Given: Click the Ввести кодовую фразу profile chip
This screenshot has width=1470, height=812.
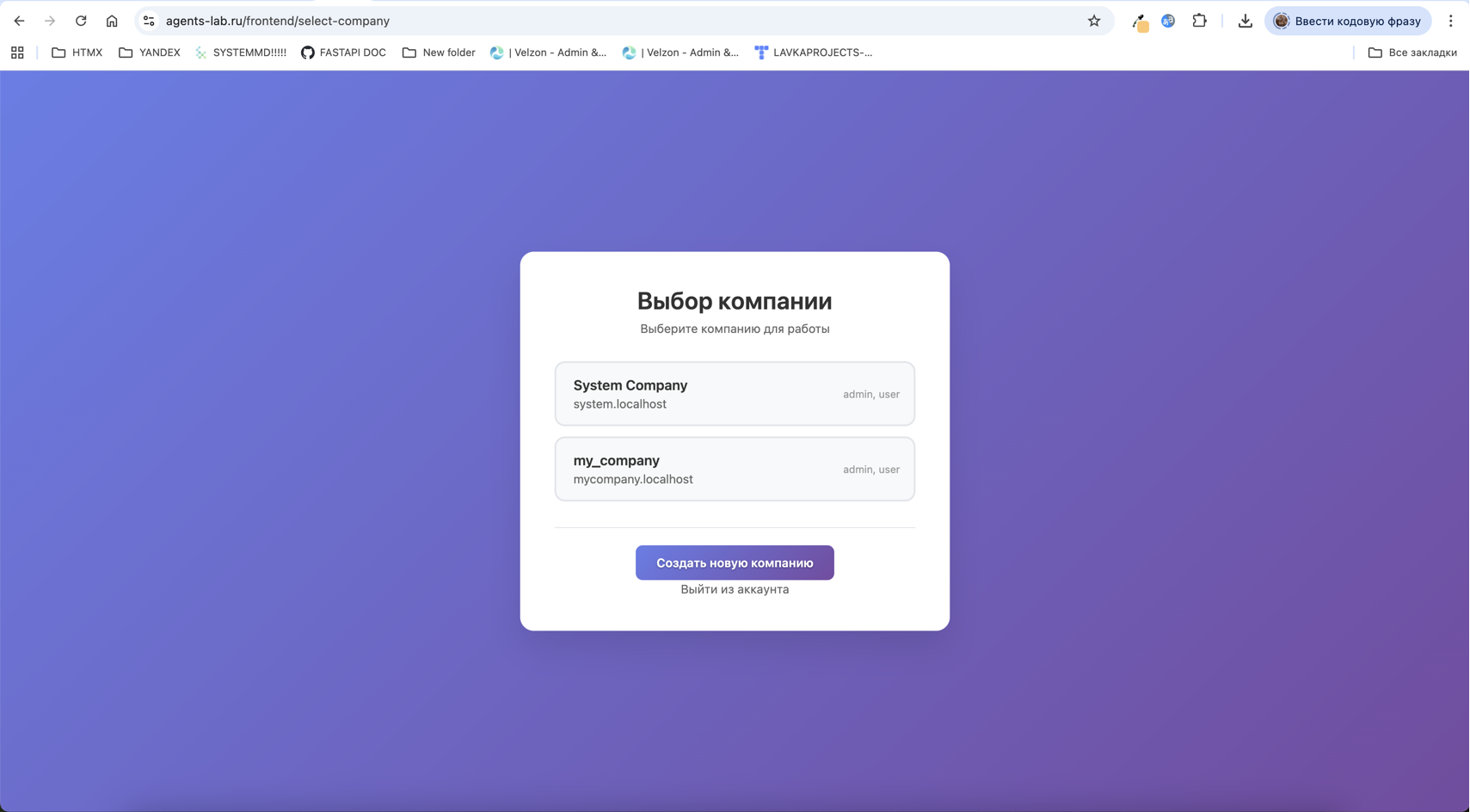Looking at the screenshot, I should pos(1347,21).
